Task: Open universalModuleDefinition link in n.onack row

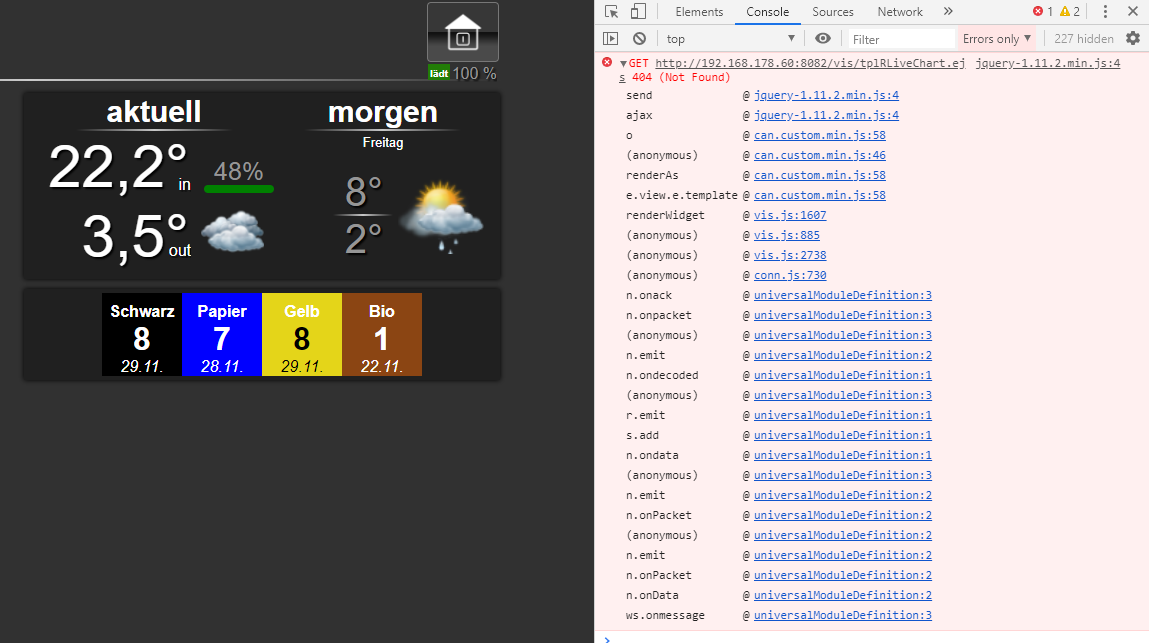Action: pyautogui.click(x=843, y=295)
